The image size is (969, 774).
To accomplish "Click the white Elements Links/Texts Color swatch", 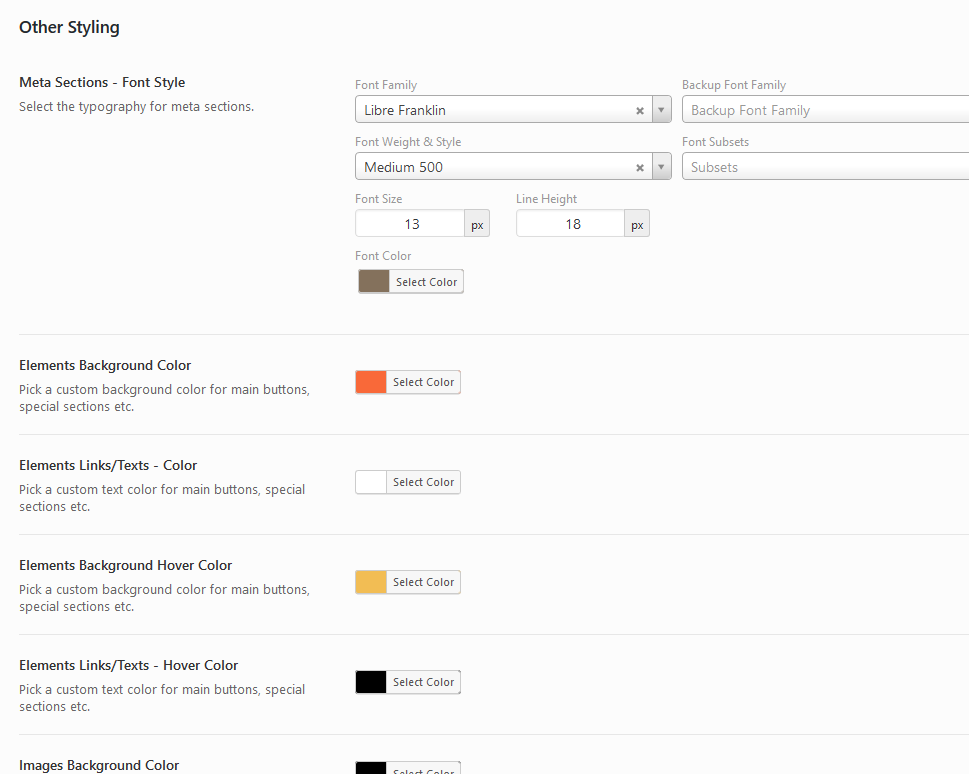I will point(371,482).
